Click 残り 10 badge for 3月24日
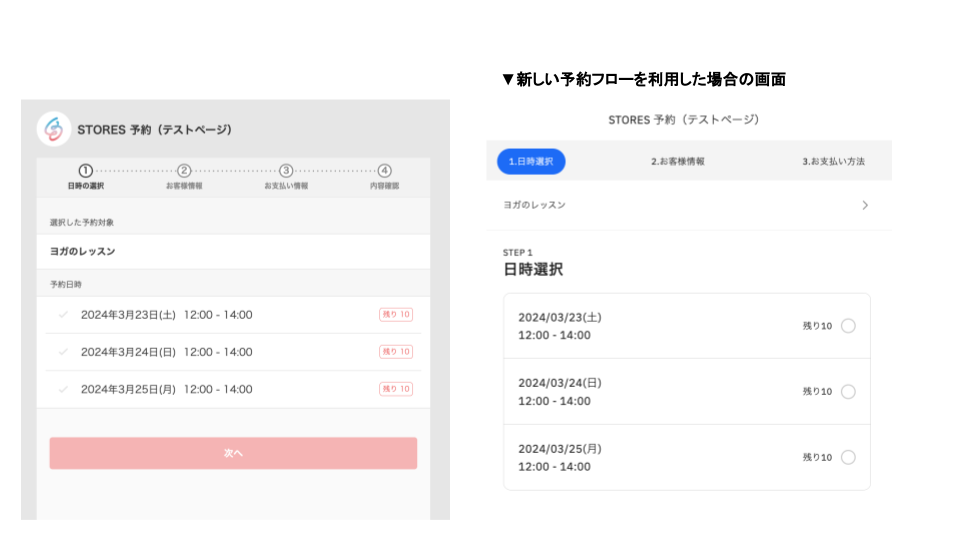 coord(396,352)
